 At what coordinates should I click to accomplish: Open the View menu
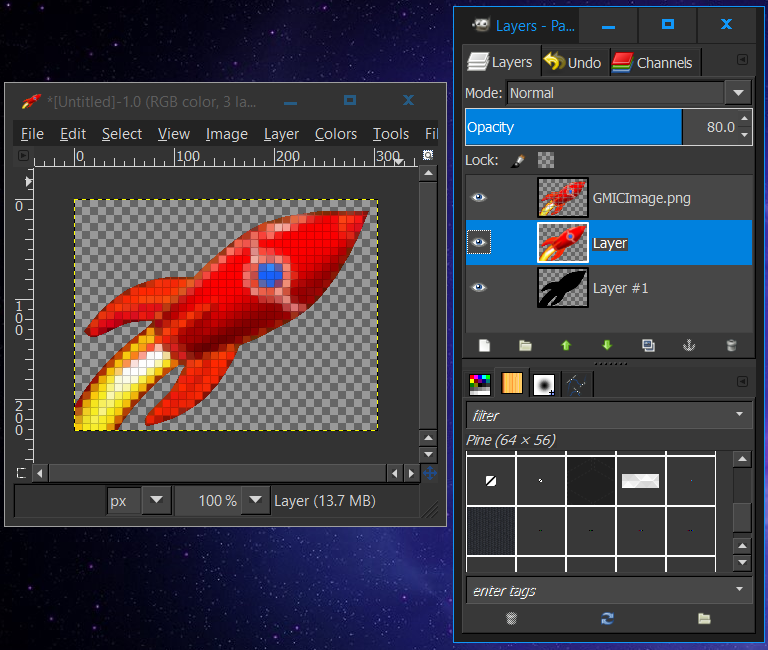coord(174,134)
